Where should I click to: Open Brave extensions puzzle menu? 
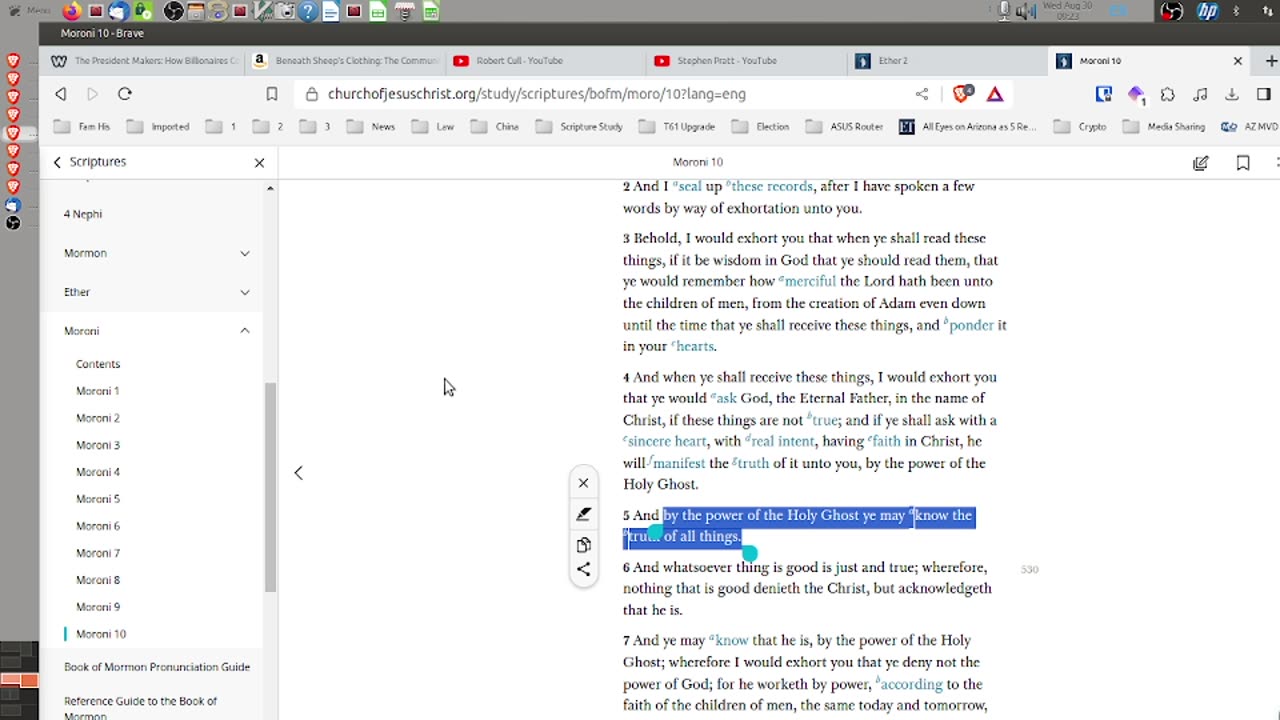pyautogui.click(x=1168, y=94)
